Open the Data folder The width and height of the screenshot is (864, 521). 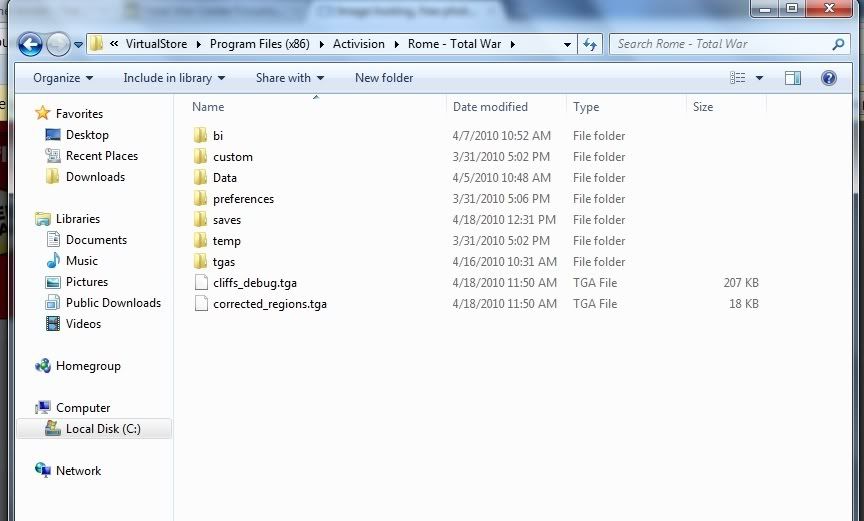[224, 178]
